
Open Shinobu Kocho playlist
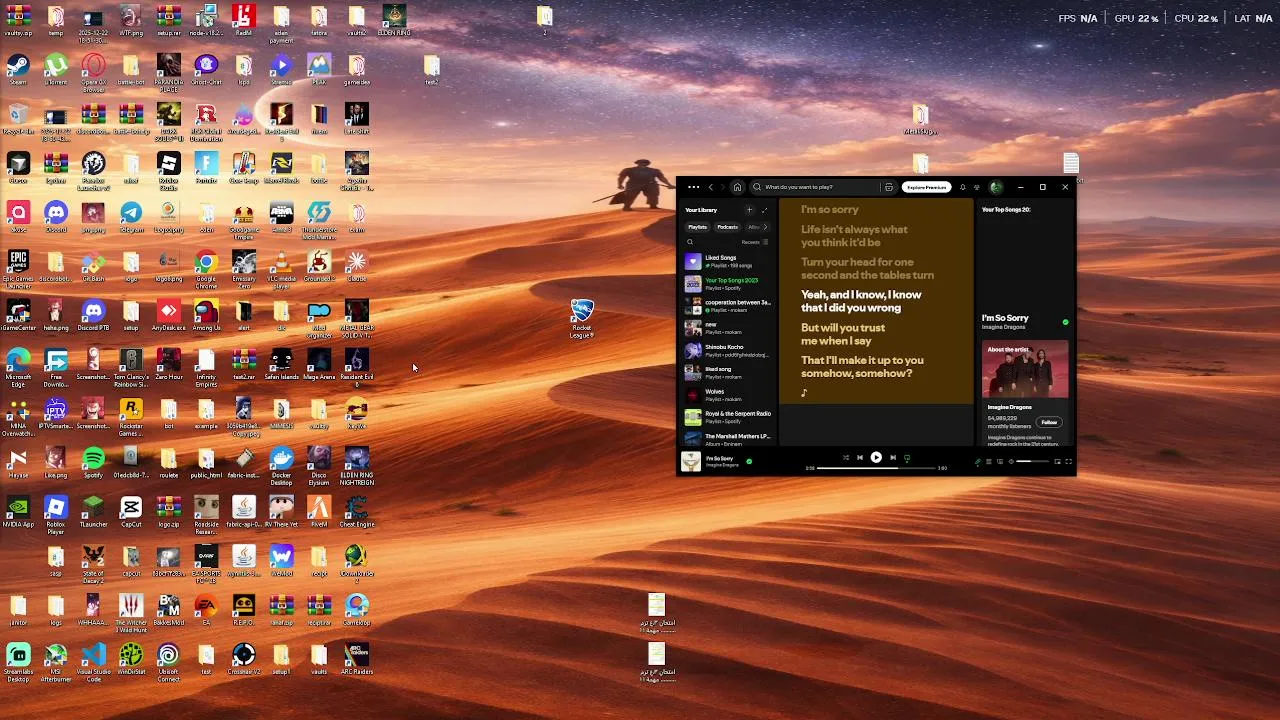tap(727, 350)
